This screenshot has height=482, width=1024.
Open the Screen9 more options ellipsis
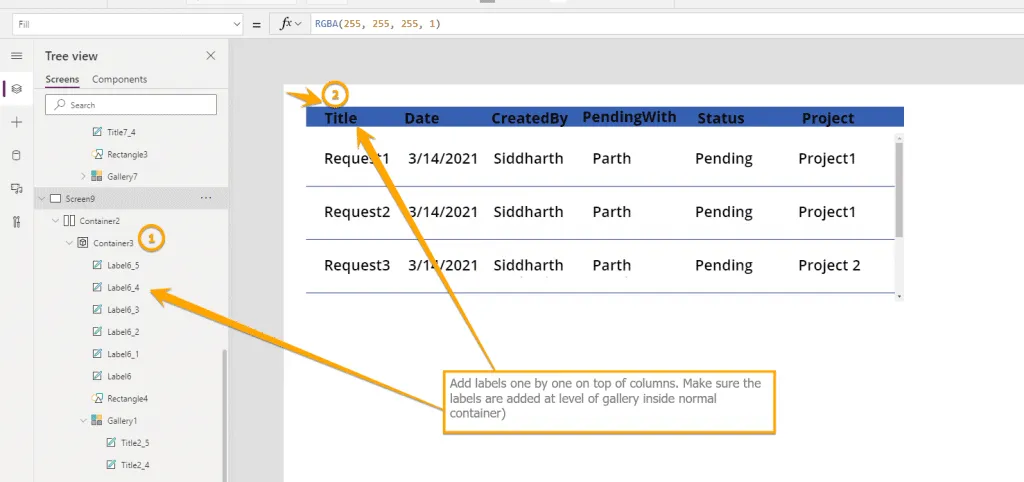(206, 199)
